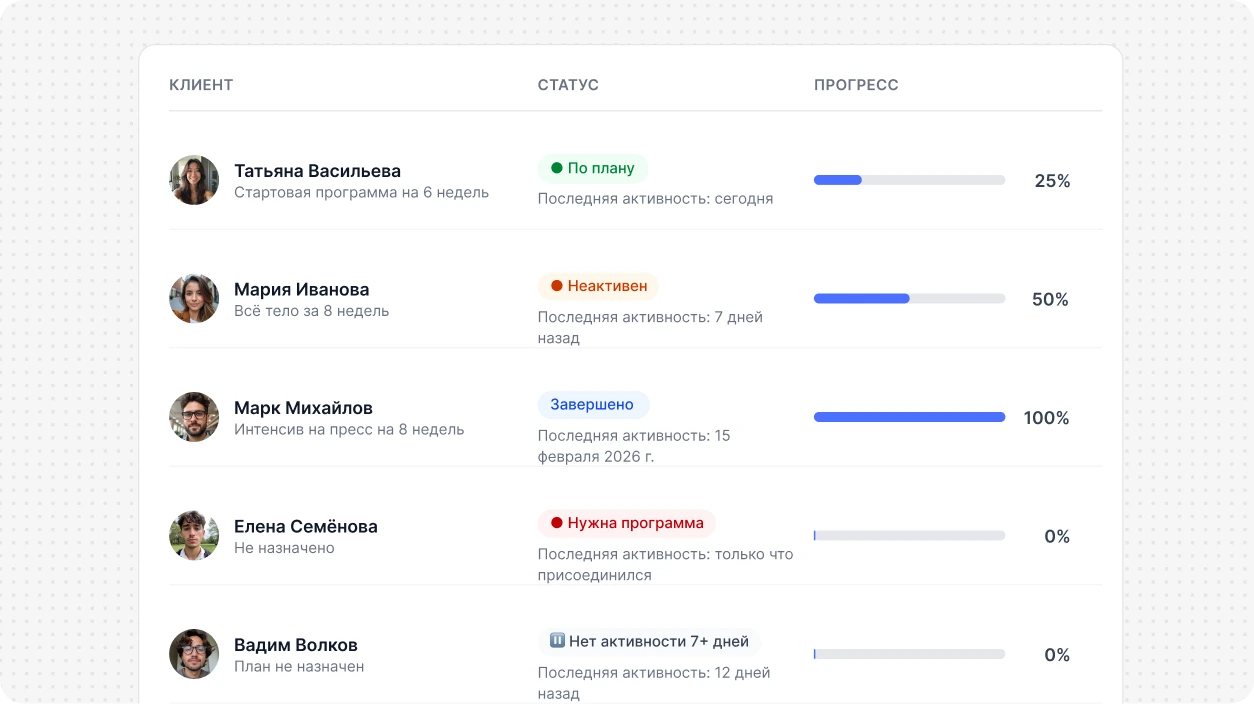The image size is (1254, 704).
Task: Click the 50% progress value
Action: 1050,299
